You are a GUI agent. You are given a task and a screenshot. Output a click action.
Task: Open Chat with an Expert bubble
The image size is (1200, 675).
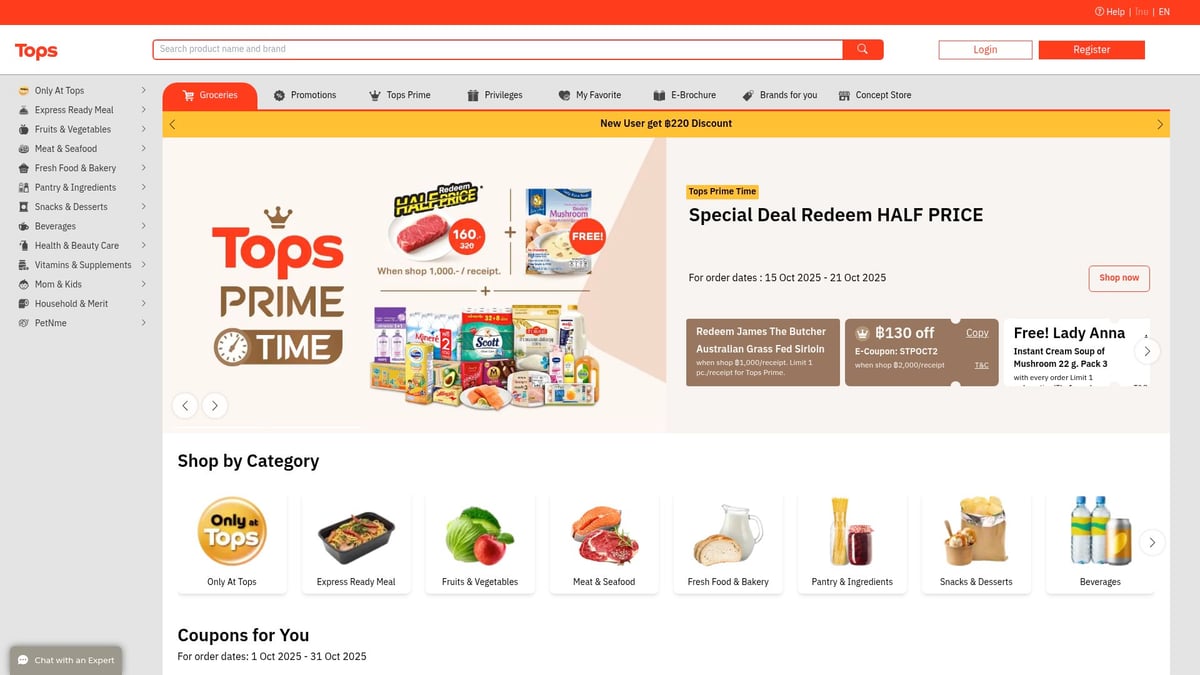pyautogui.click(x=66, y=660)
